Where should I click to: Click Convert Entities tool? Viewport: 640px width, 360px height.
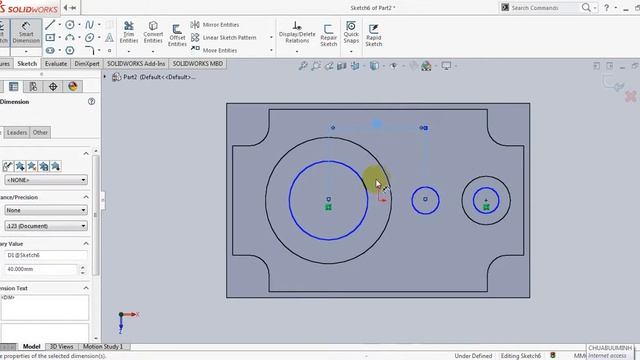(153, 32)
